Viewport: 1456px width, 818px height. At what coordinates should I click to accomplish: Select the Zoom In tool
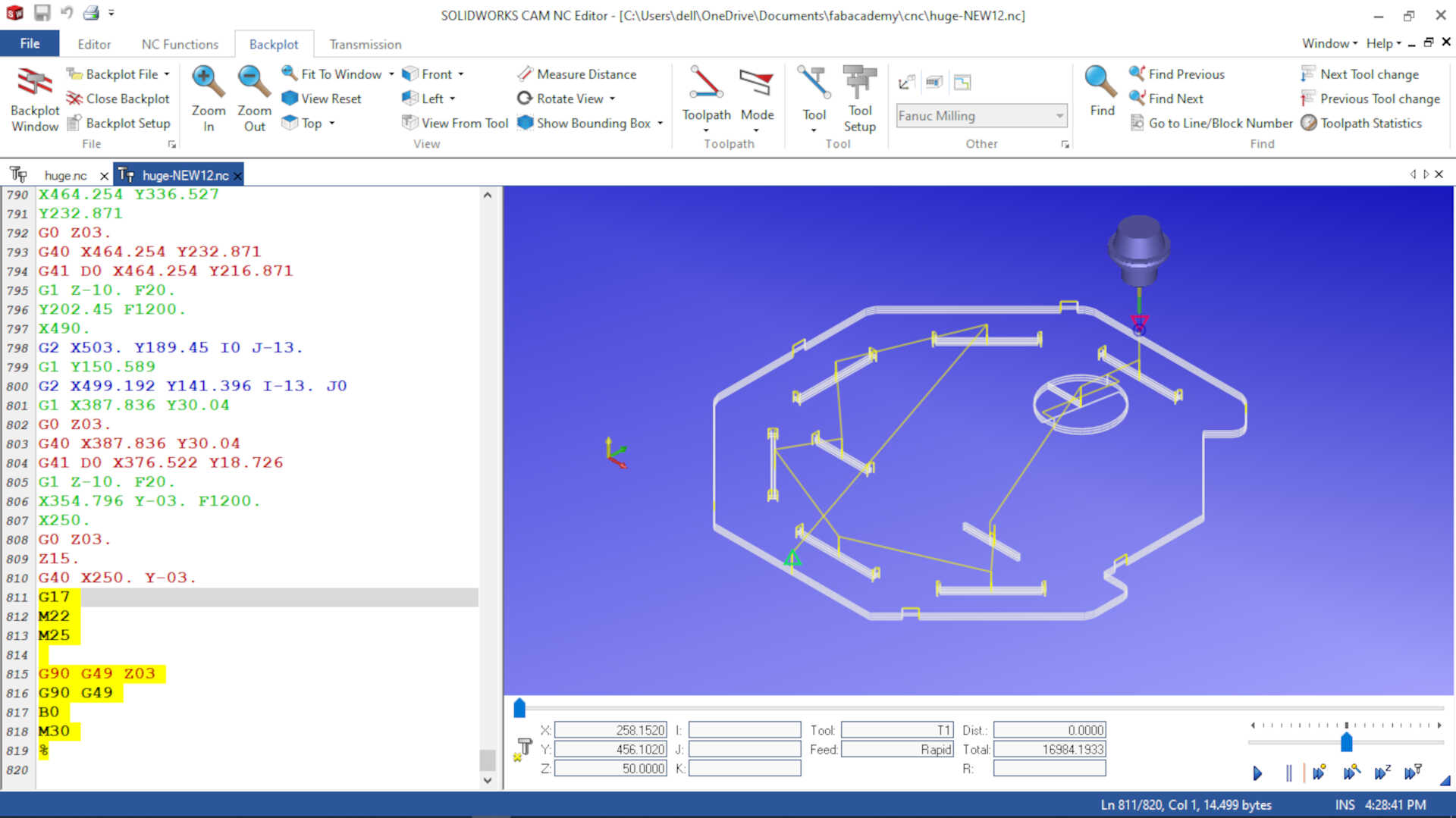click(208, 97)
